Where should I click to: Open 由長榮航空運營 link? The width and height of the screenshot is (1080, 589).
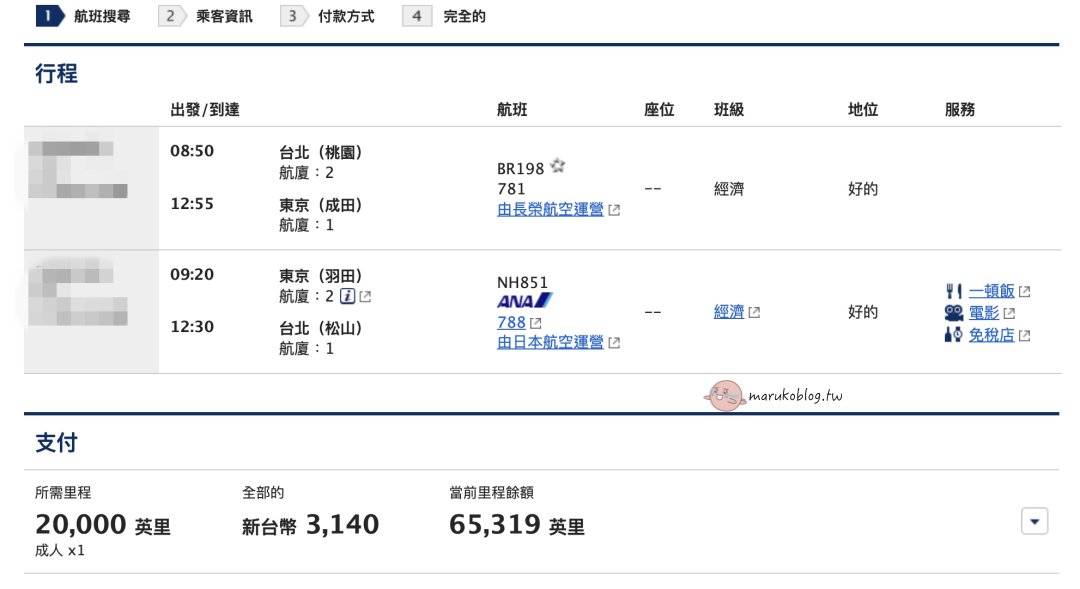tap(550, 209)
